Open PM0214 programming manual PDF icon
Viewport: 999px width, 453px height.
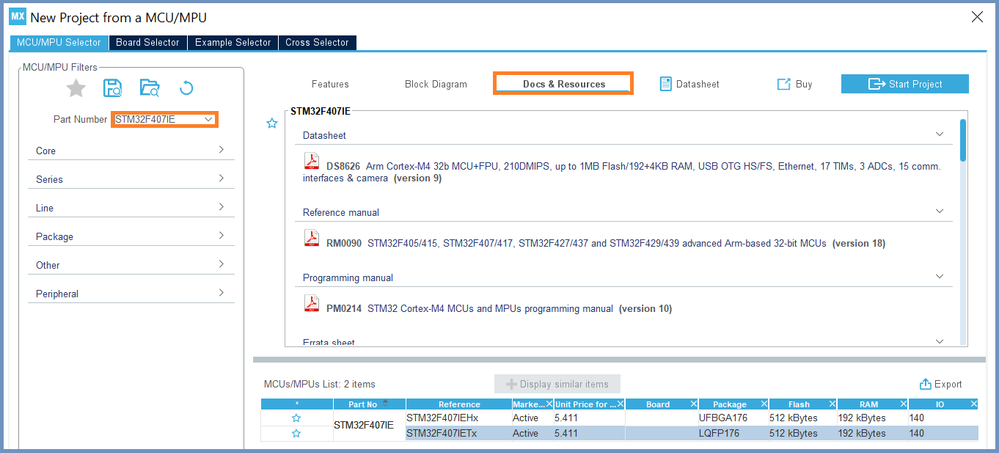click(311, 303)
